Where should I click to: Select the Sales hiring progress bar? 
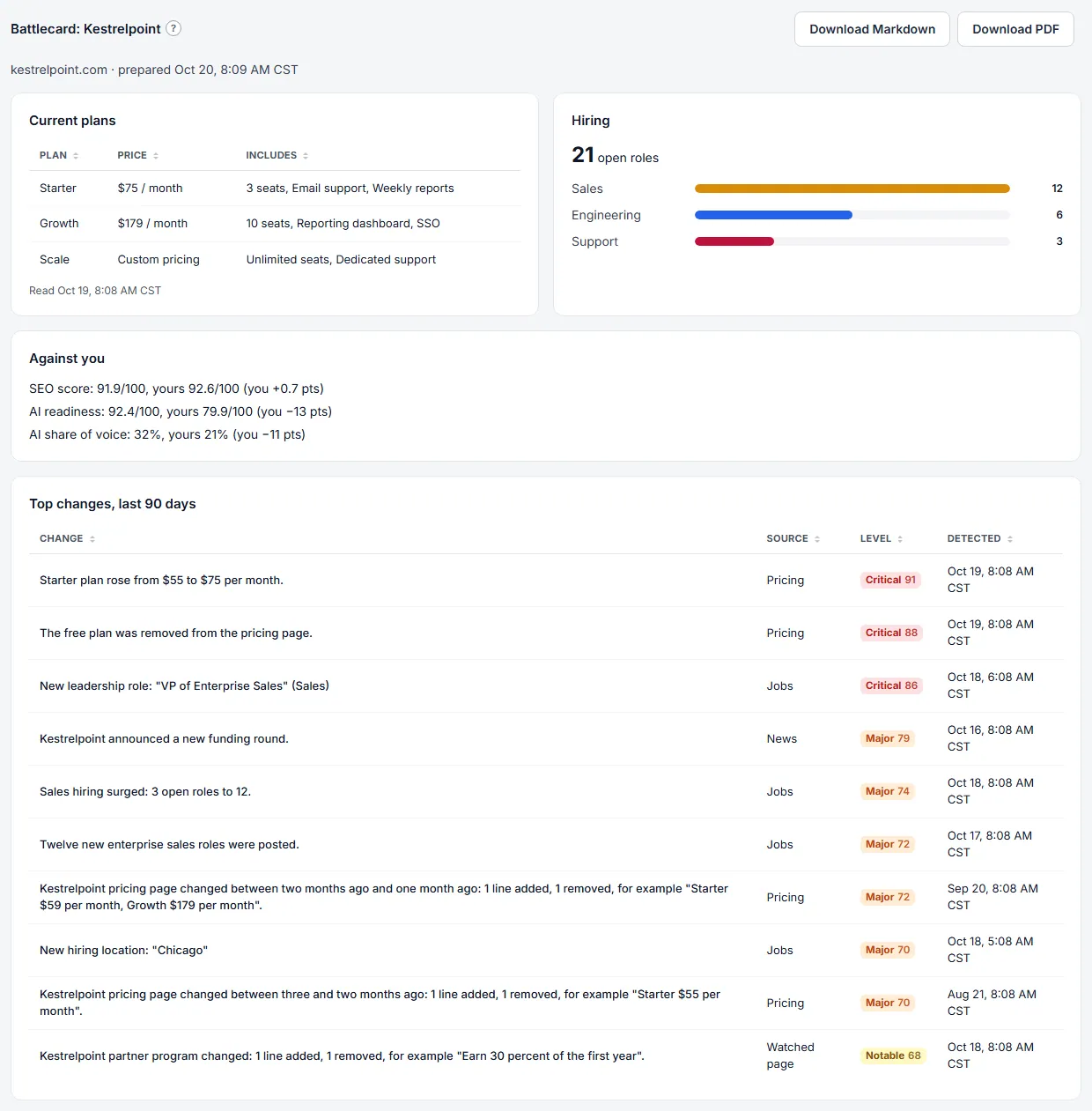852,189
